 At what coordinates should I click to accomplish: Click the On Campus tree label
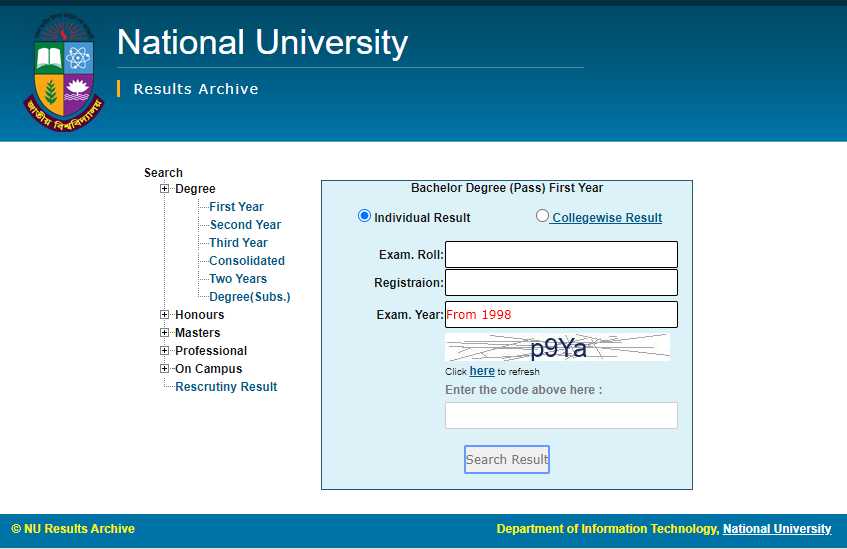click(209, 369)
